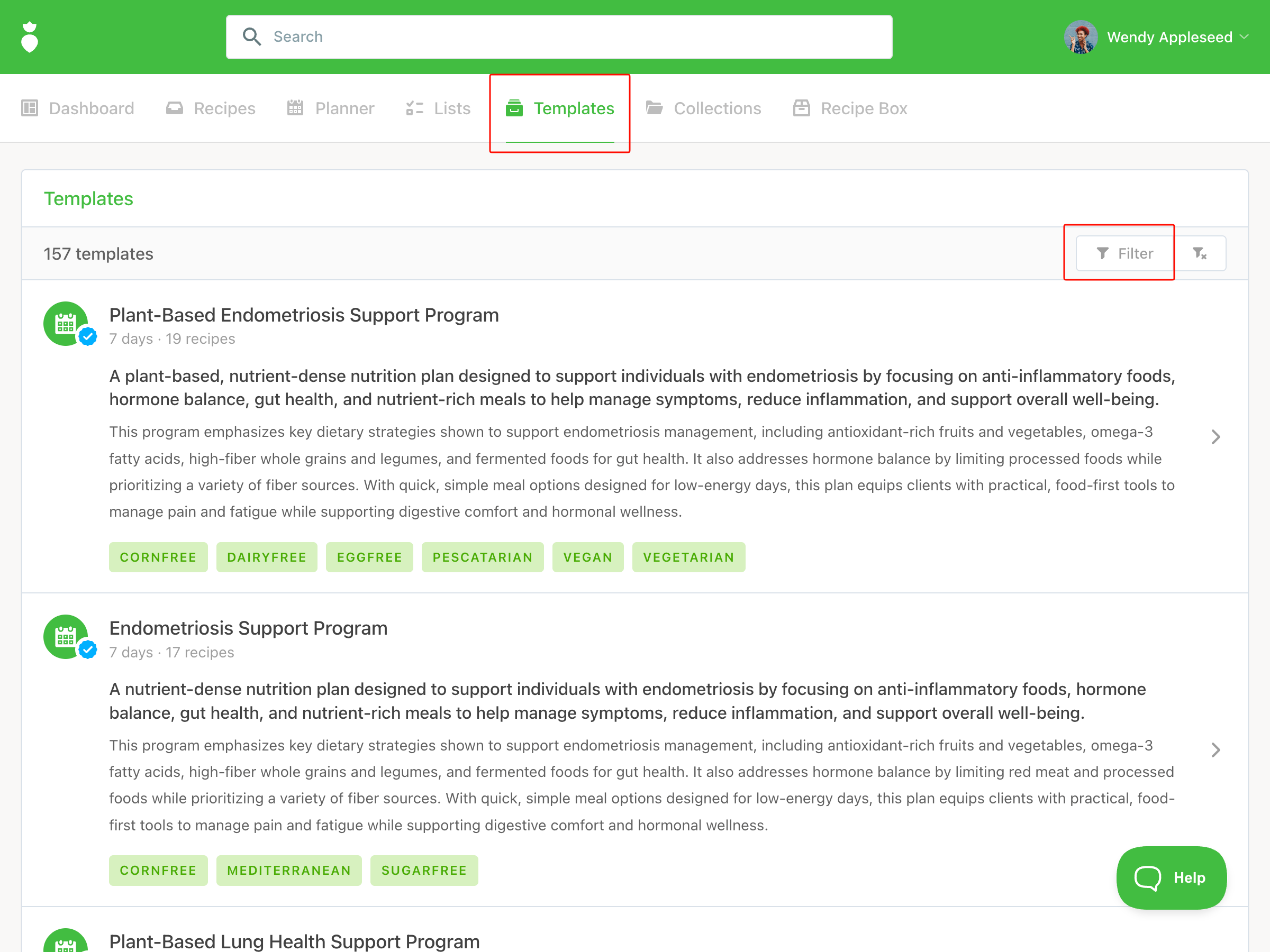Expand Endometriosis Support Program via chevron
Viewport: 1270px width, 952px height.
pyautogui.click(x=1215, y=749)
